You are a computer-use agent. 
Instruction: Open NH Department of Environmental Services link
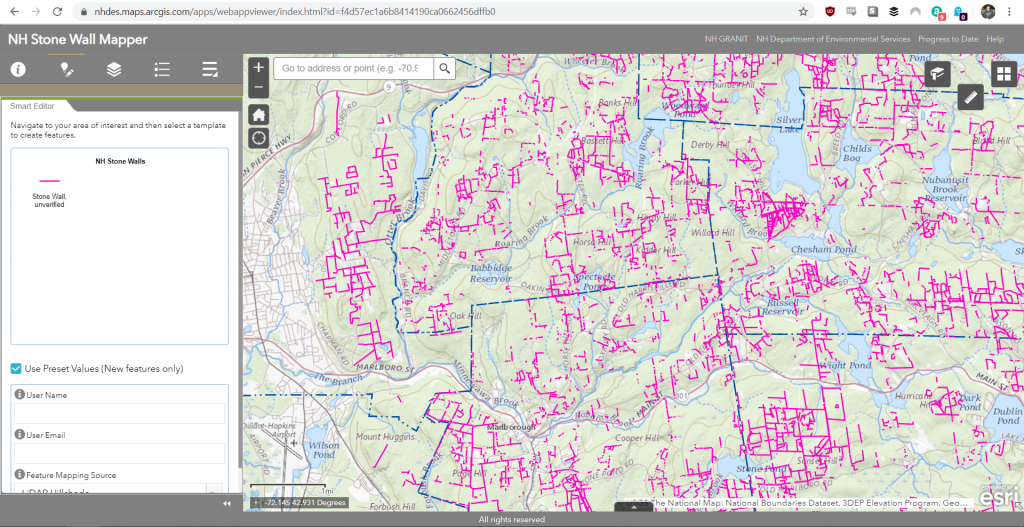coord(833,39)
